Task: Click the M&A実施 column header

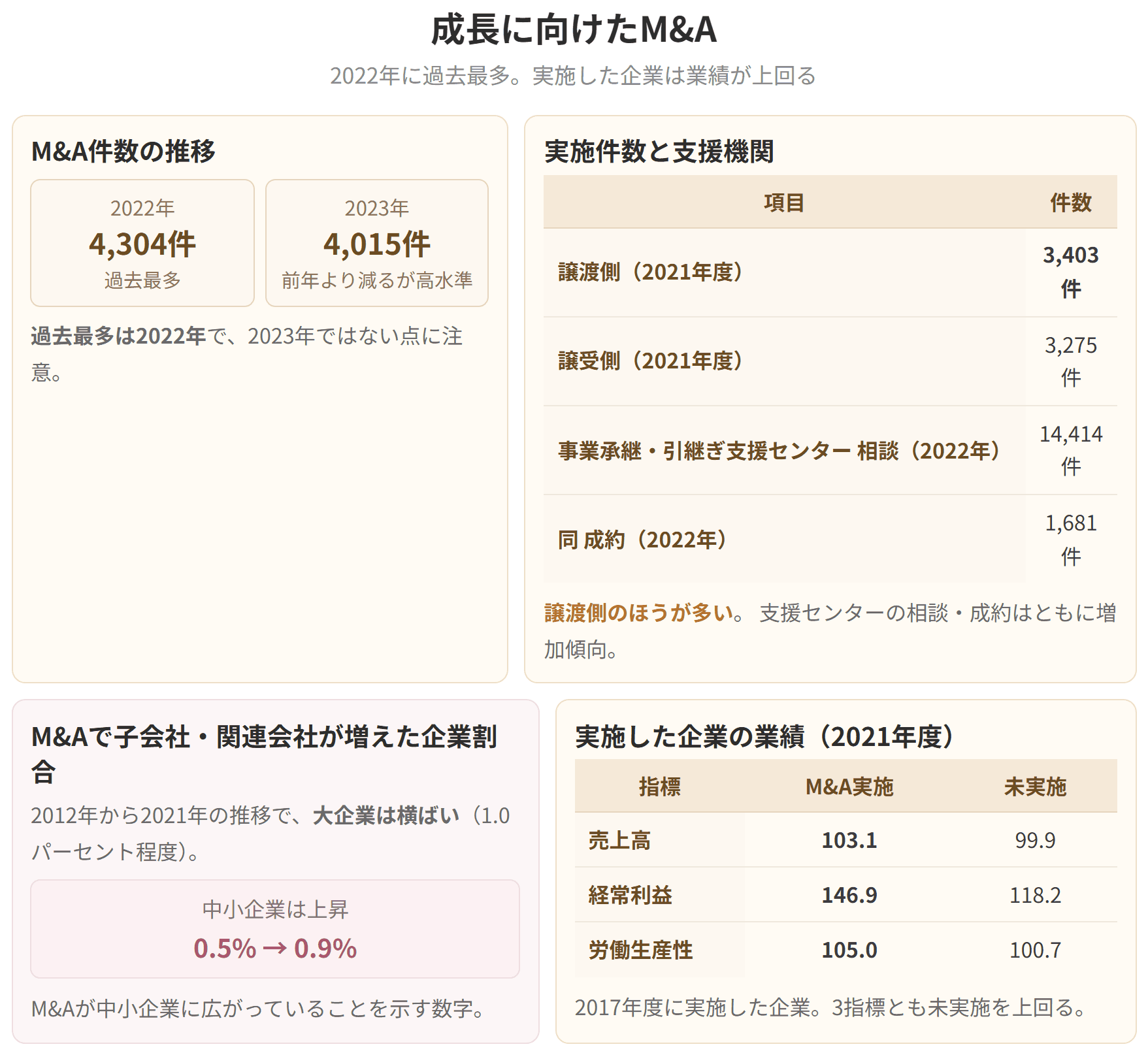Action: coord(849,787)
